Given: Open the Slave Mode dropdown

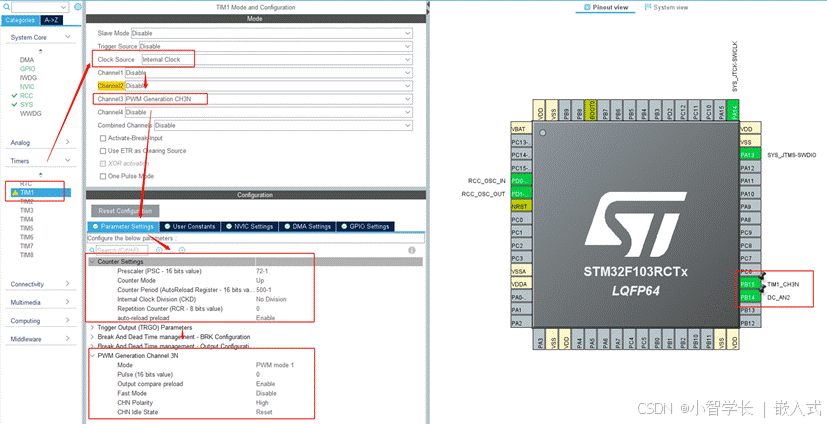Looking at the screenshot, I should pyautogui.click(x=272, y=33).
